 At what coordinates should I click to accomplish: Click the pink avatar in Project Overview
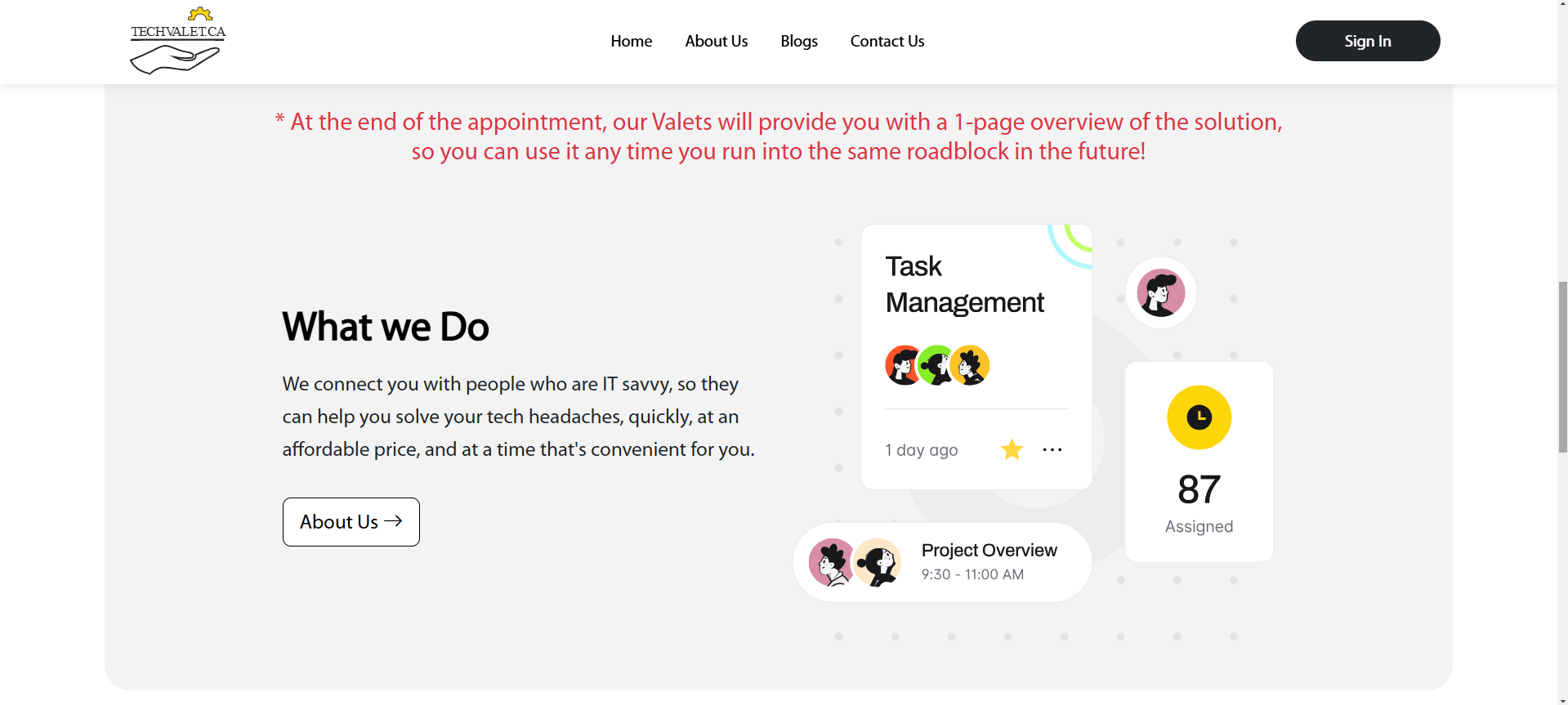831,562
